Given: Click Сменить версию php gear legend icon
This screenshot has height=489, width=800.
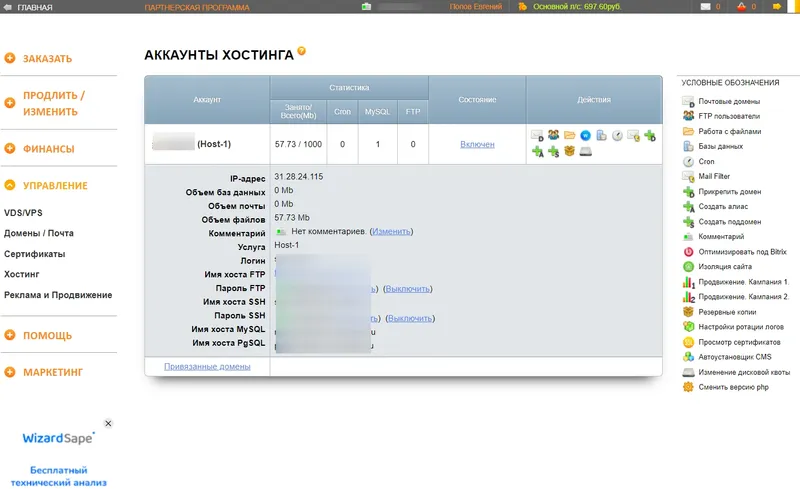Looking at the screenshot, I should coord(688,387).
